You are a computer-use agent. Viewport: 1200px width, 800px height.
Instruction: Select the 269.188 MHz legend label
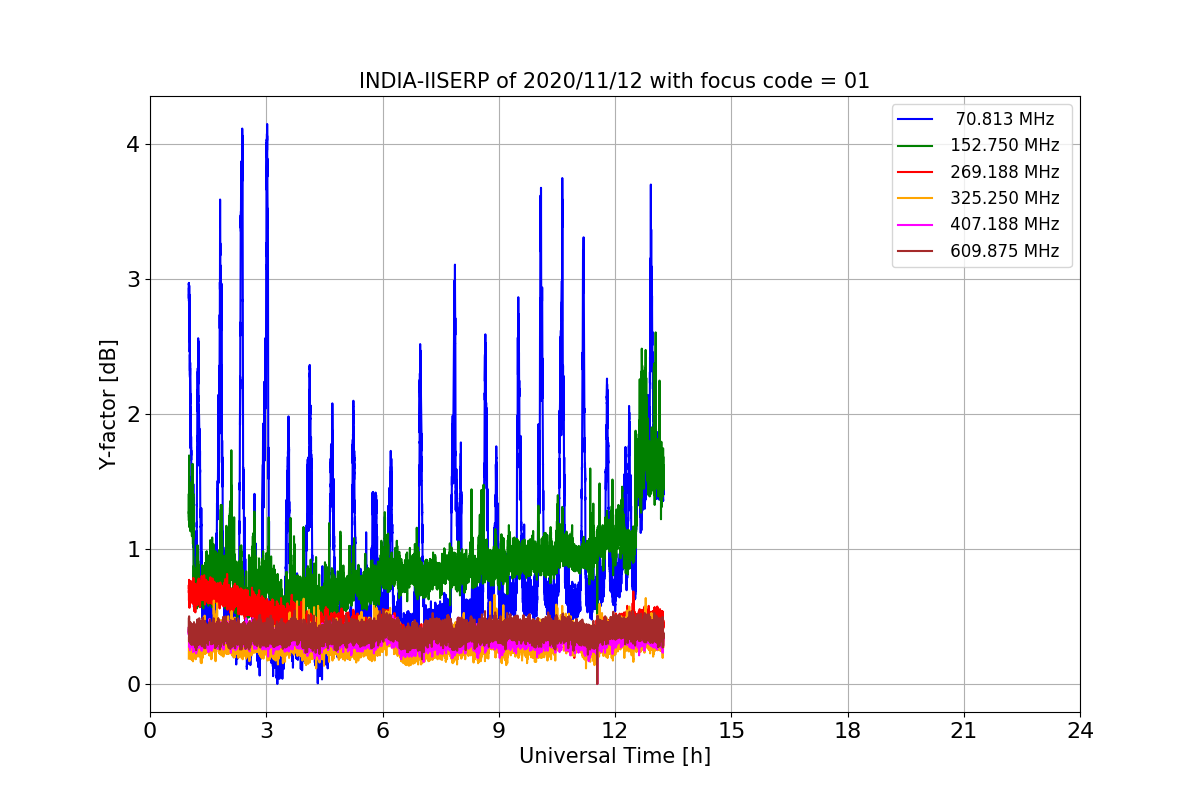[1005, 172]
